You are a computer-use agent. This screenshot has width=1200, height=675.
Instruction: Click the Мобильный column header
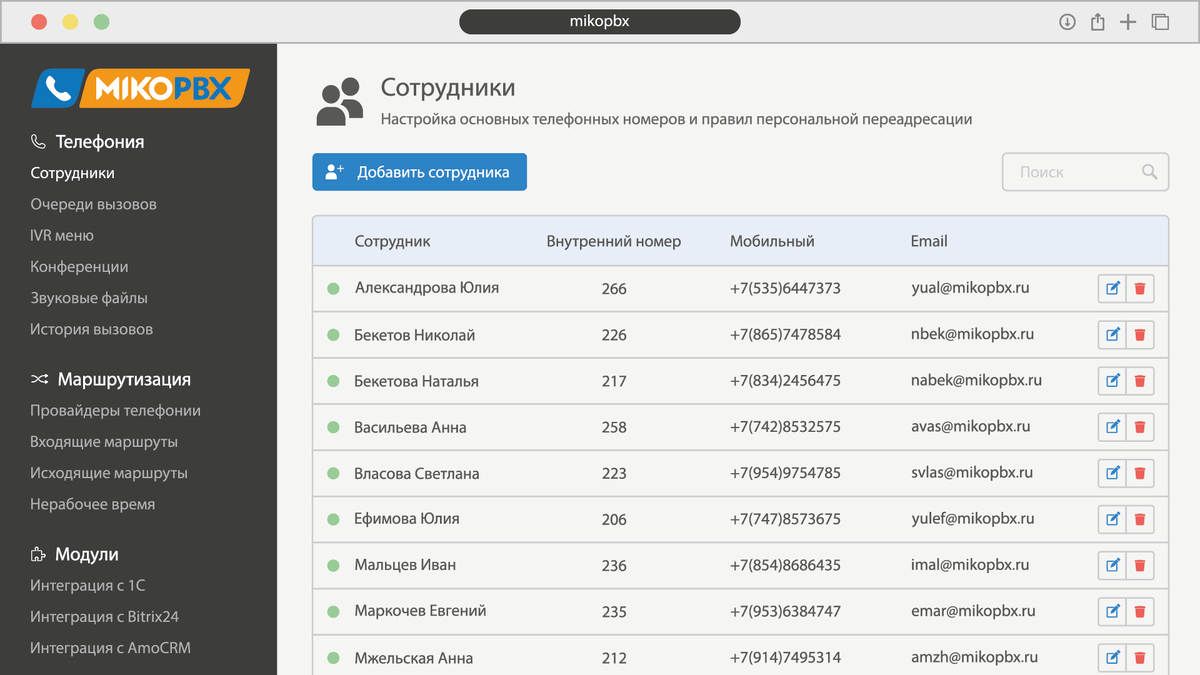pyautogui.click(x=772, y=241)
